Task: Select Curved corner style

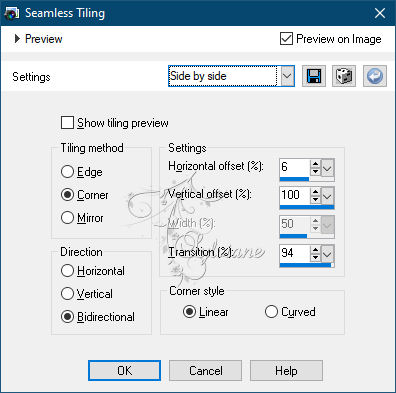Action: click(x=271, y=312)
